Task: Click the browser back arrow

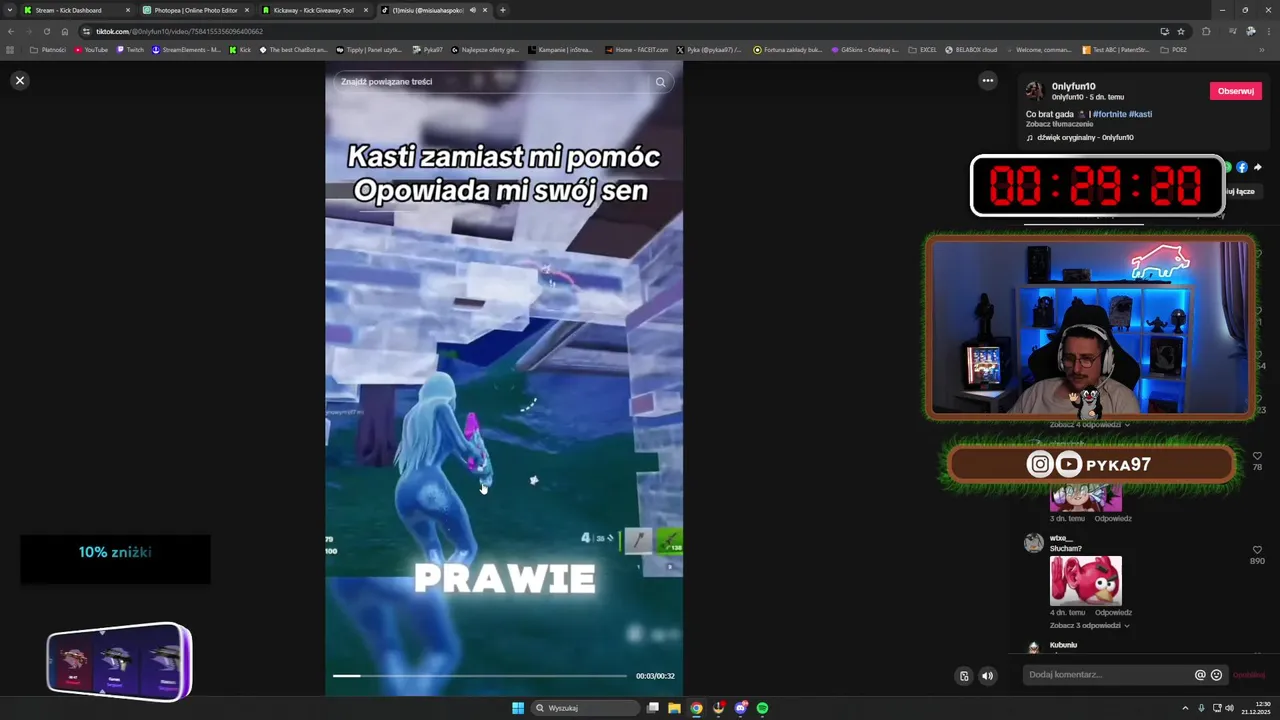Action: (x=11, y=31)
